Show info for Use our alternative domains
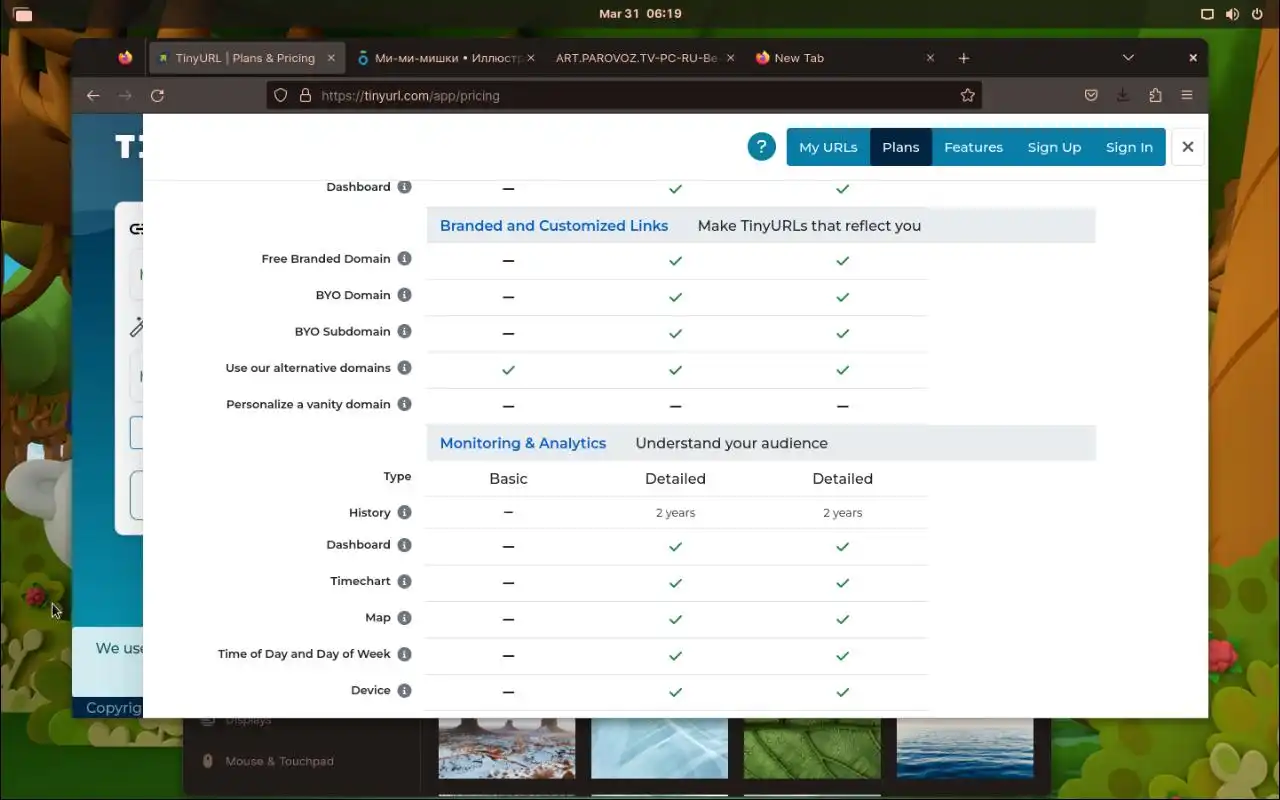Image resolution: width=1280 pixels, height=800 pixels. 404,368
